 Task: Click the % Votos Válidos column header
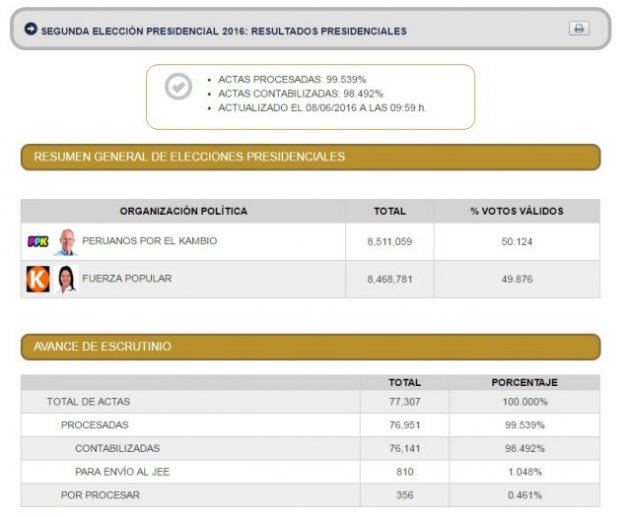(516, 211)
